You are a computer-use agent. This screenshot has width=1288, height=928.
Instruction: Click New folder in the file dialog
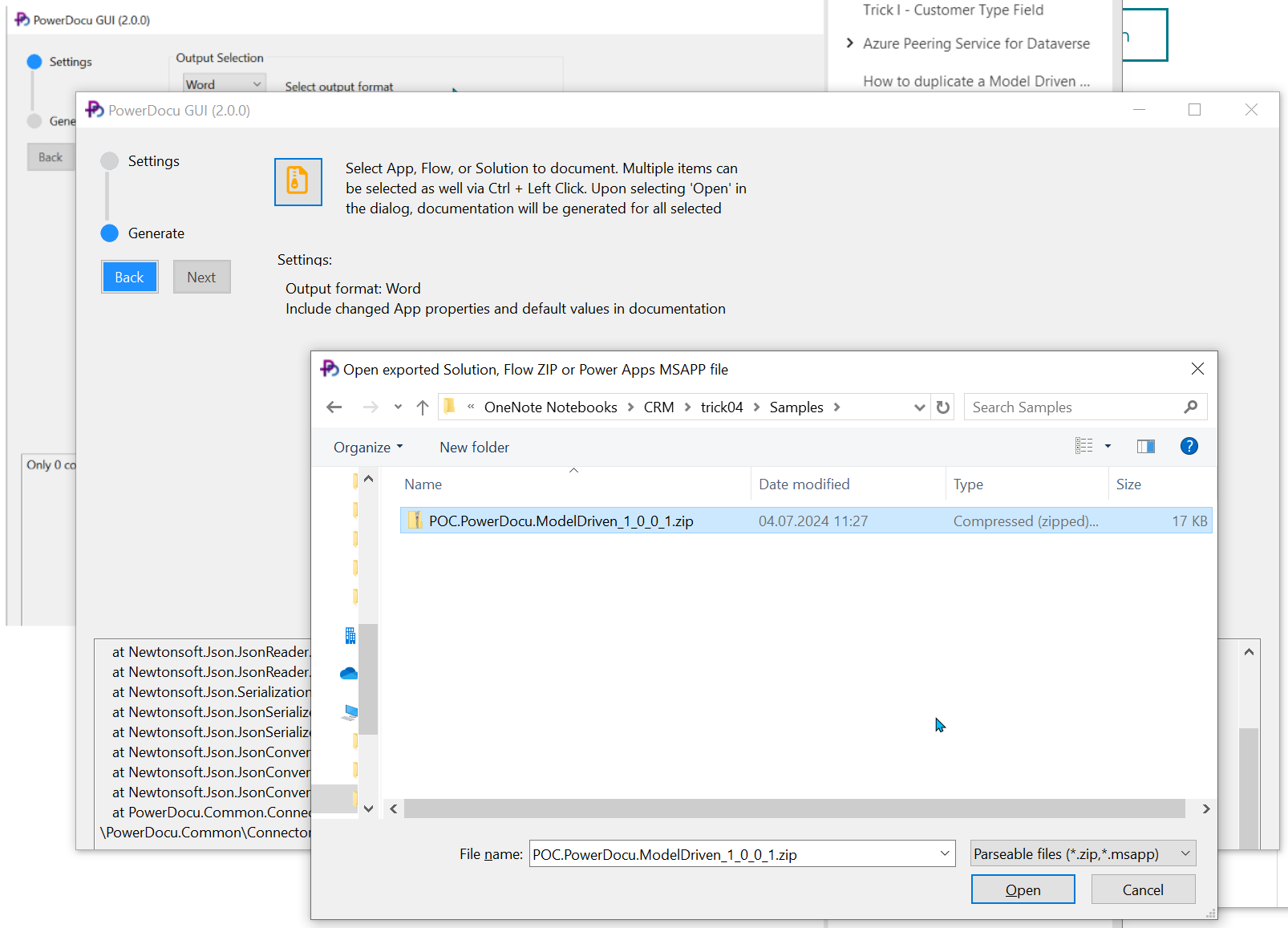point(474,448)
